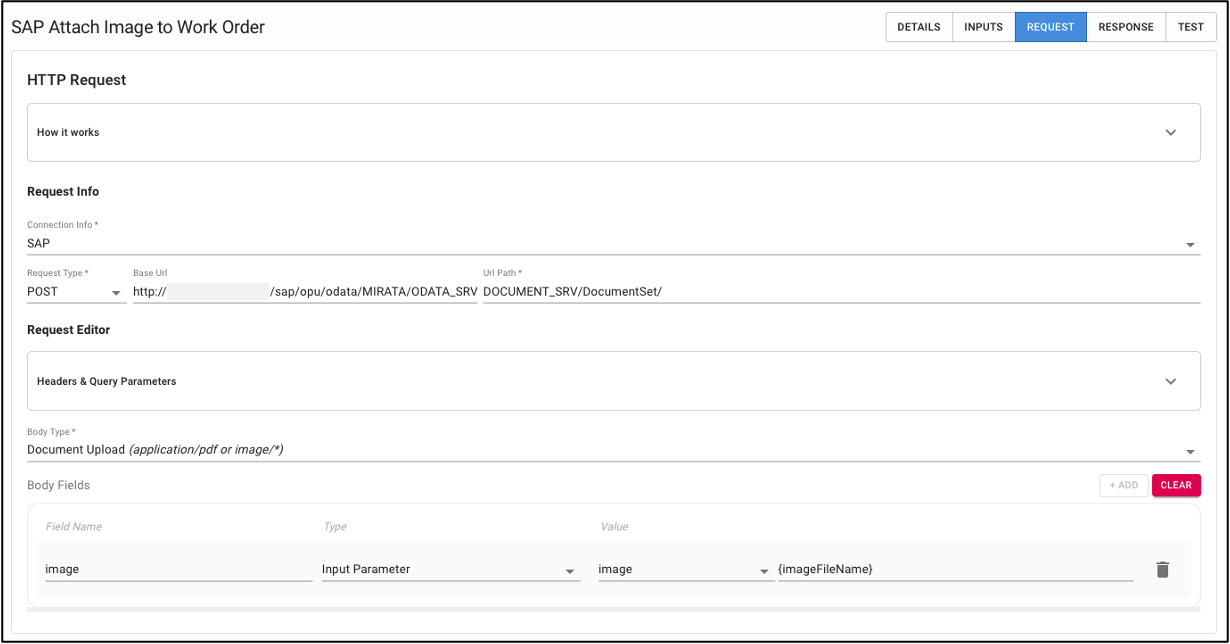The image size is (1230, 644).
Task: Open the Connection Info dropdown
Action: (x=614, y=244)
